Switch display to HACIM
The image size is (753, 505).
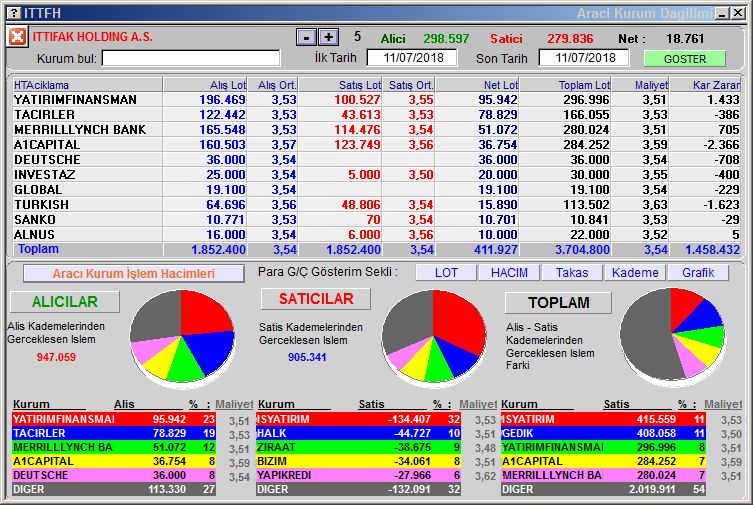point(509,273)
